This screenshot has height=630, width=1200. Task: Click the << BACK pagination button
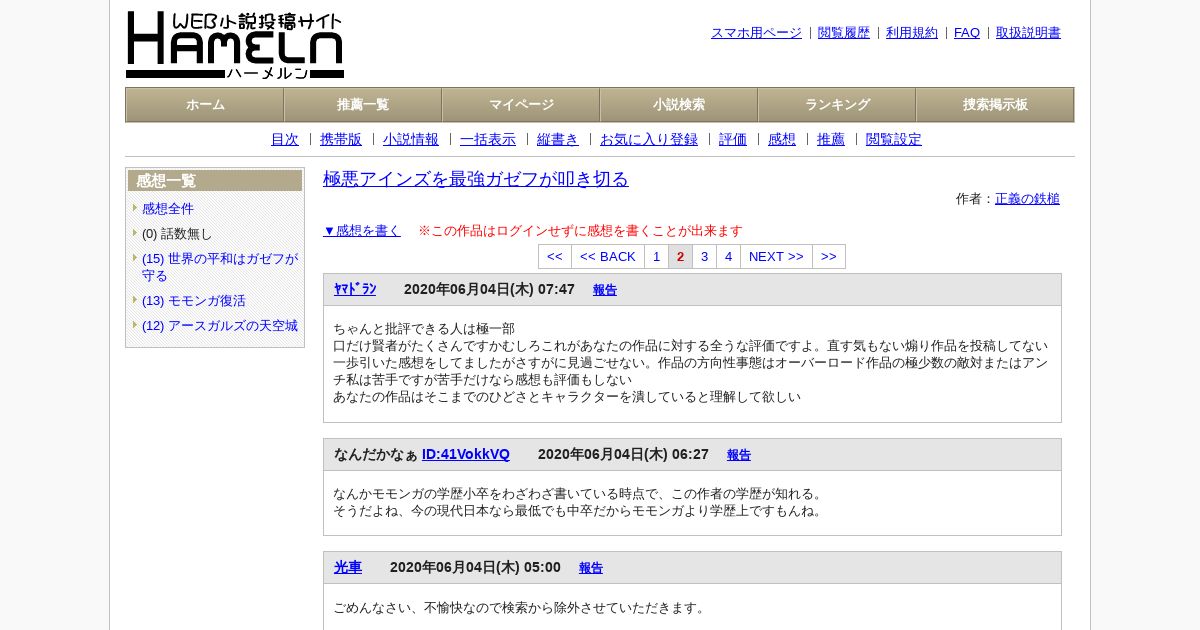(x=608, y=257)
